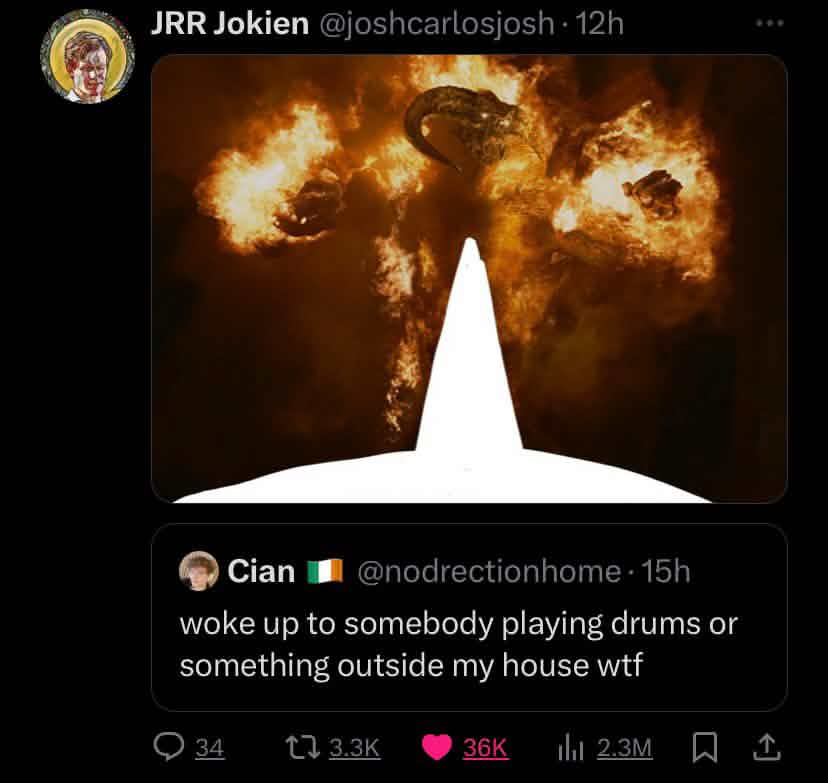Click the view analytics bar icon
The width and height of the screenshot is (828, 783).
click(x=571, y=747)
